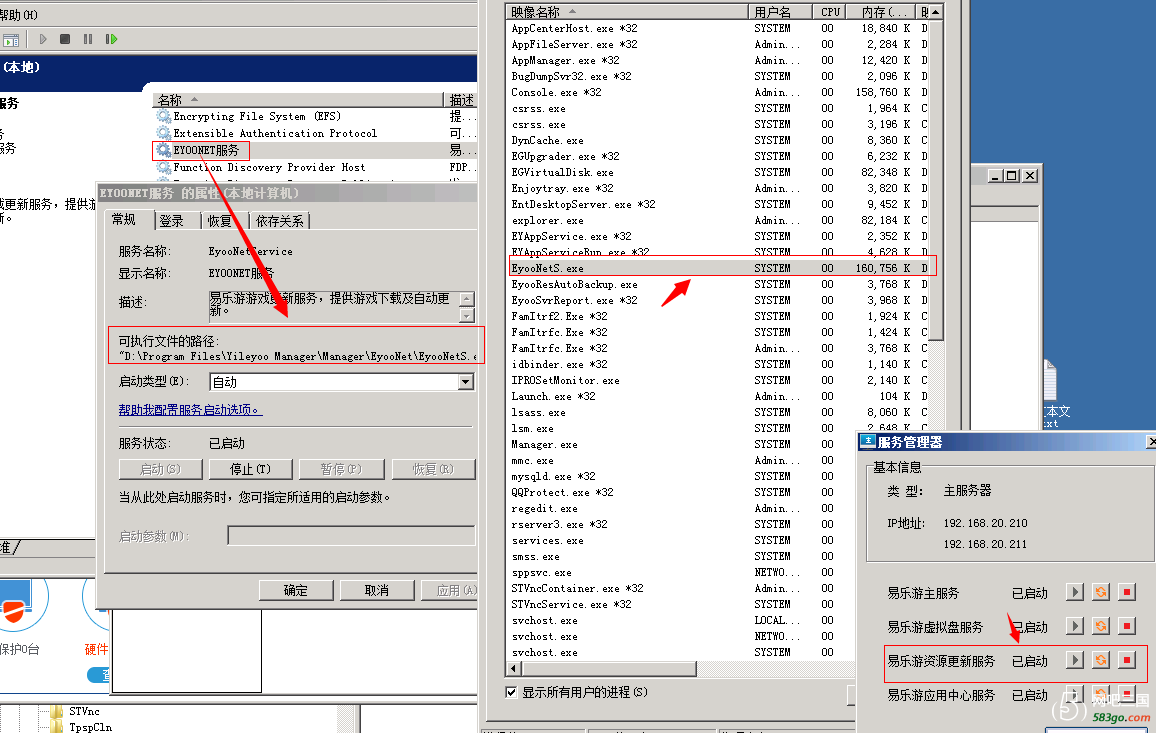Click the executable file path text box
The image size is (1156, 733).
pos(296,357)
